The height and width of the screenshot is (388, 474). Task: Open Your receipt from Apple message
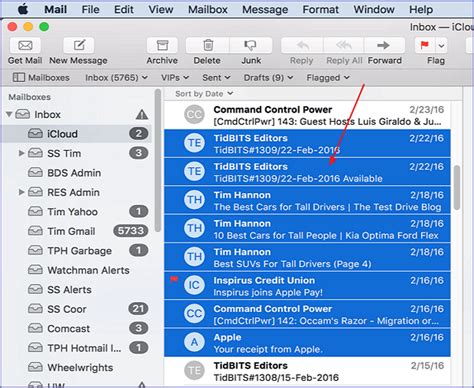(307, 343)
